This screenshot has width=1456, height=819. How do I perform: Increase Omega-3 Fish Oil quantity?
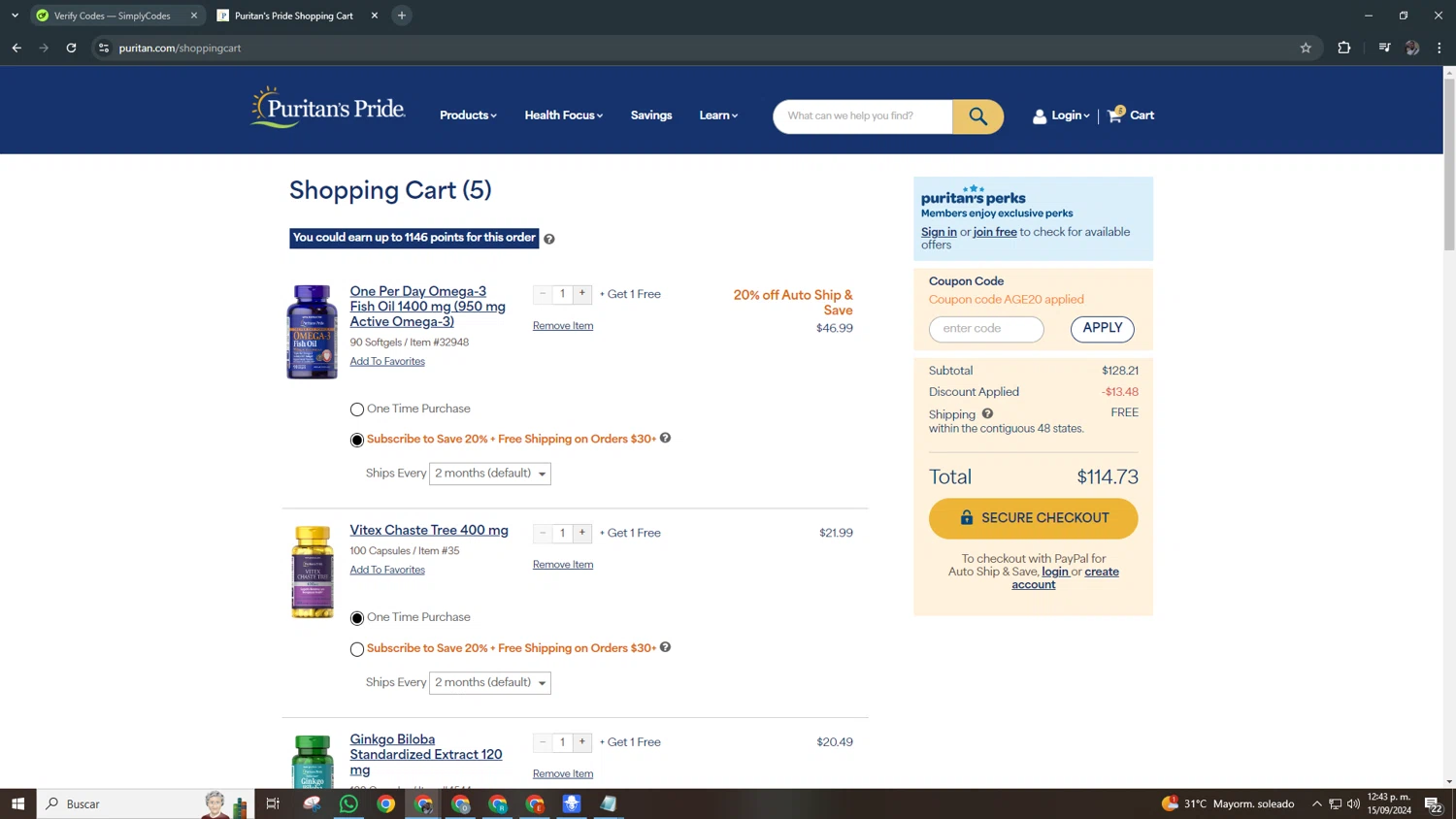pyautogui.click(x=582, y=294)
